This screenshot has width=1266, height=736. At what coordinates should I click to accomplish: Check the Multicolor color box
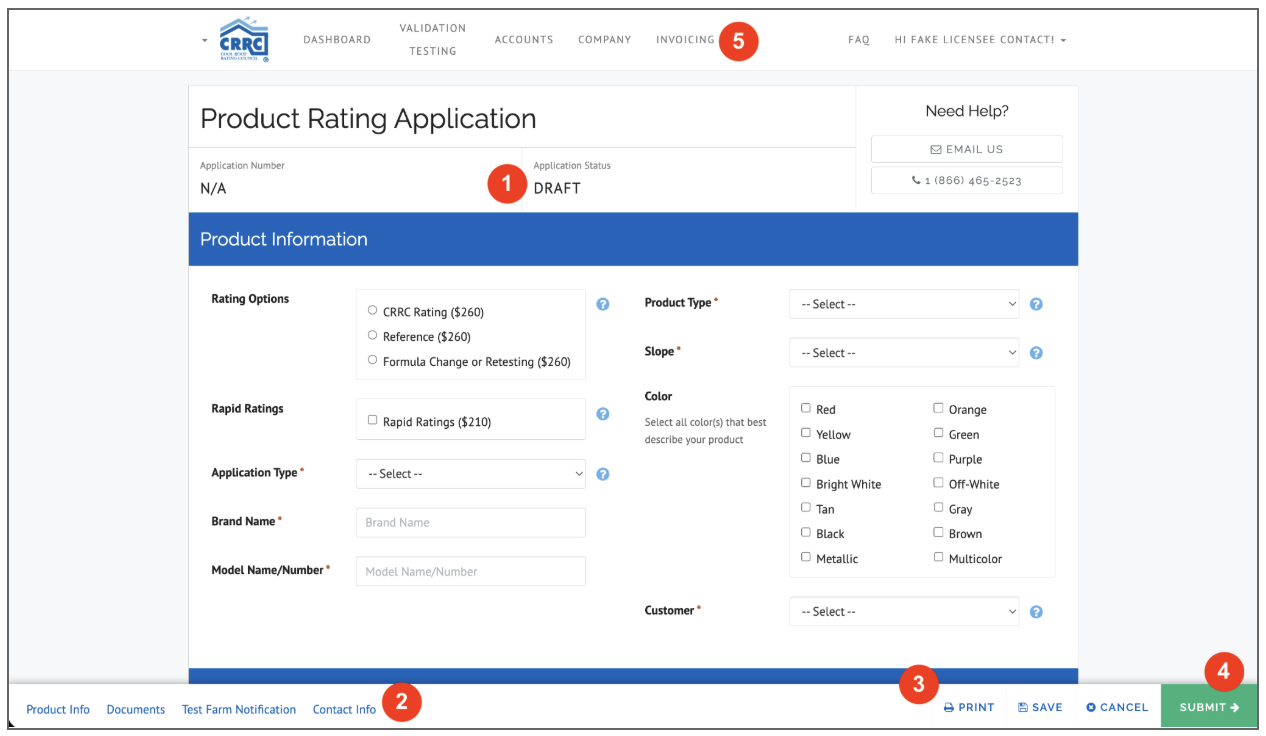coord(938,557)
